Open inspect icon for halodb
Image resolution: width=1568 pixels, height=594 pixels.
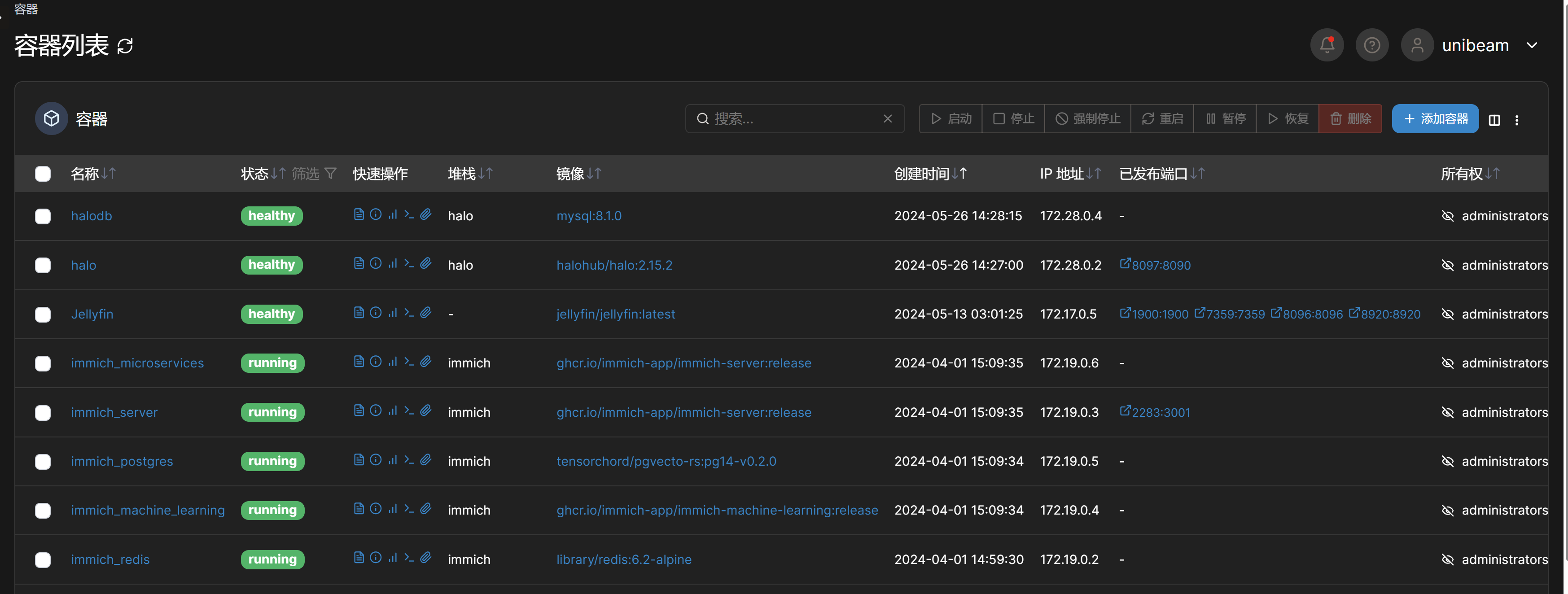pyautogui.click(x=376, y=214)
